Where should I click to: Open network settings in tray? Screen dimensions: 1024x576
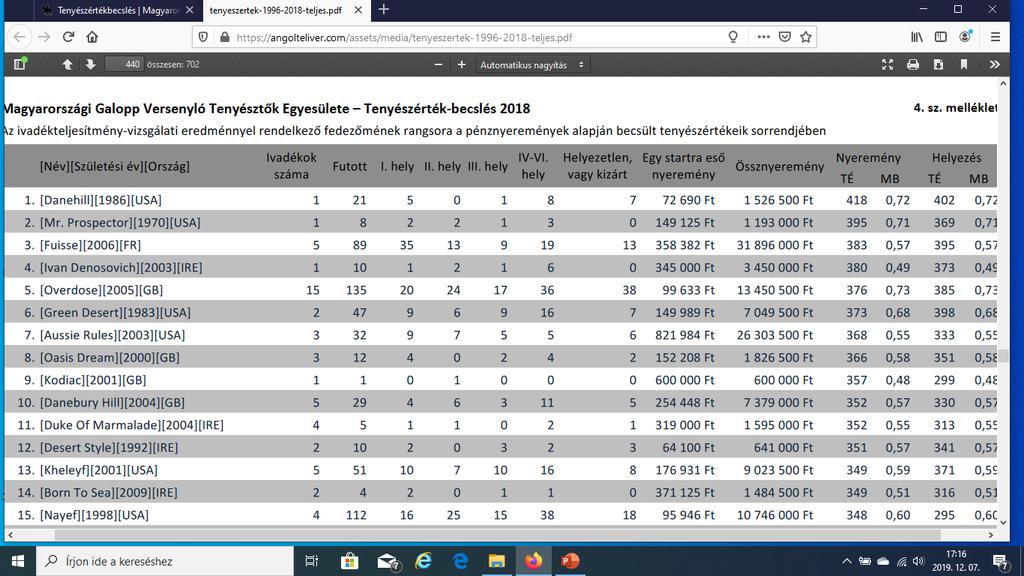point(901,561)
